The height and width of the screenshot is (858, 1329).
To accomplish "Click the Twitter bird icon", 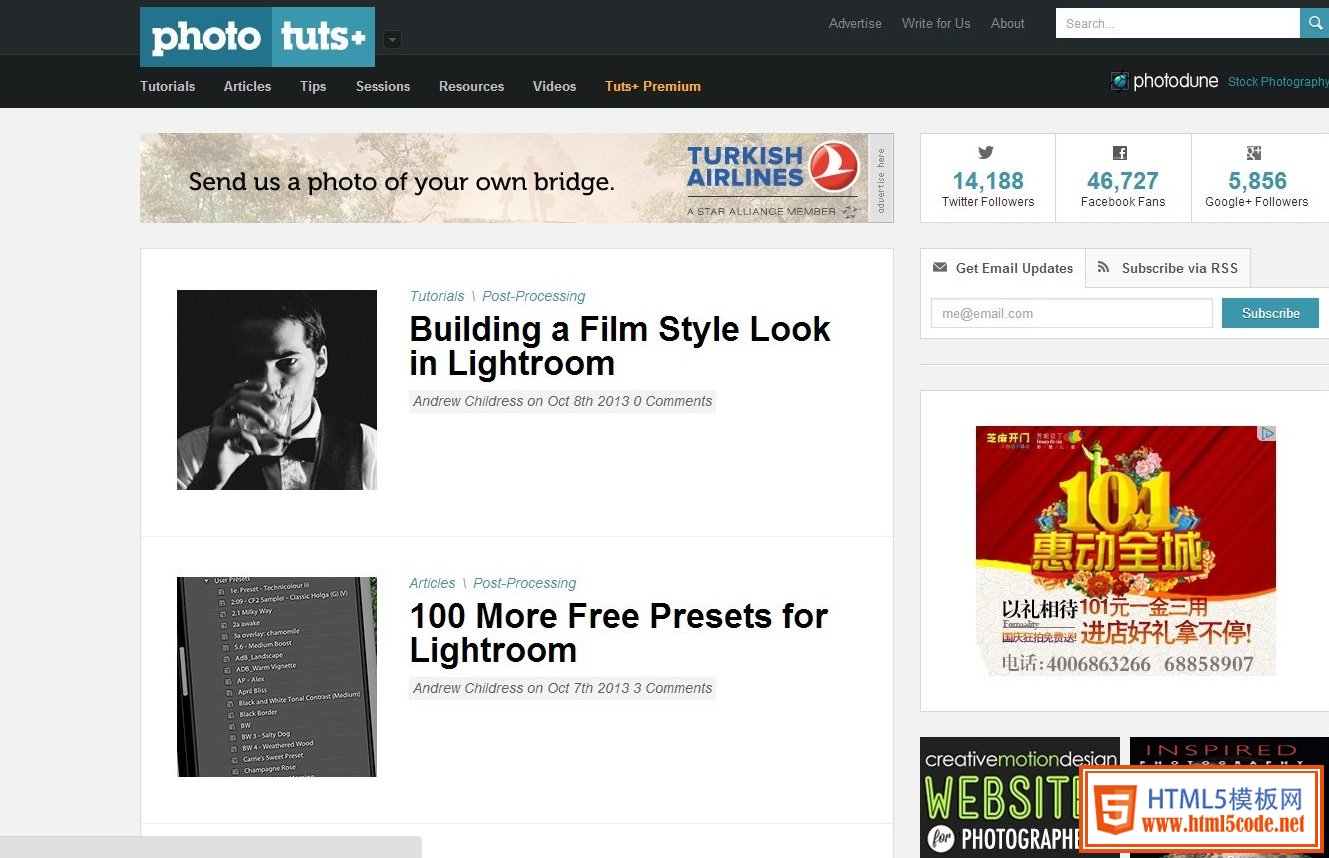I will click(986, 153).
